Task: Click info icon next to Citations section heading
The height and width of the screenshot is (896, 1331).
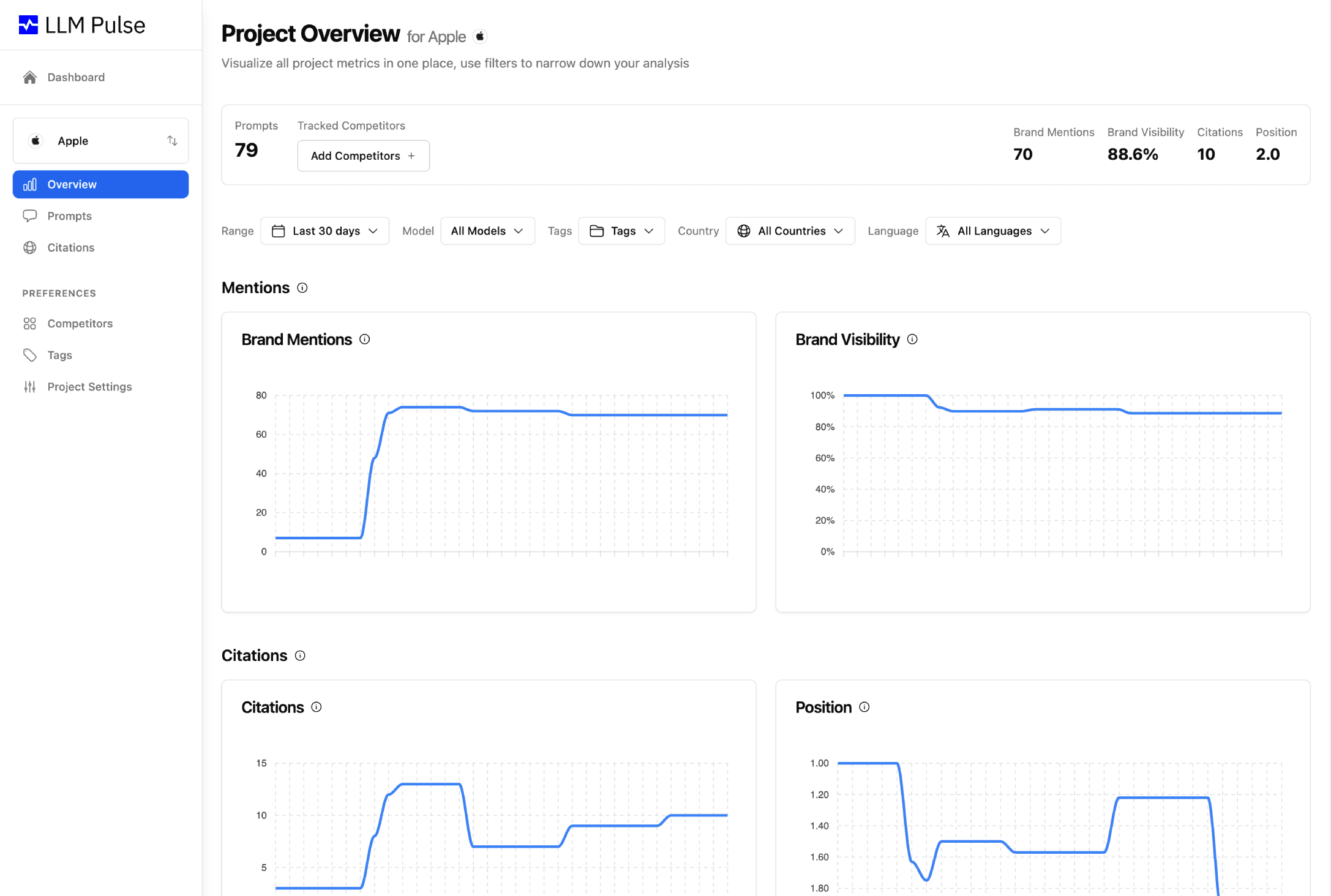Action: tap(300, 656)
